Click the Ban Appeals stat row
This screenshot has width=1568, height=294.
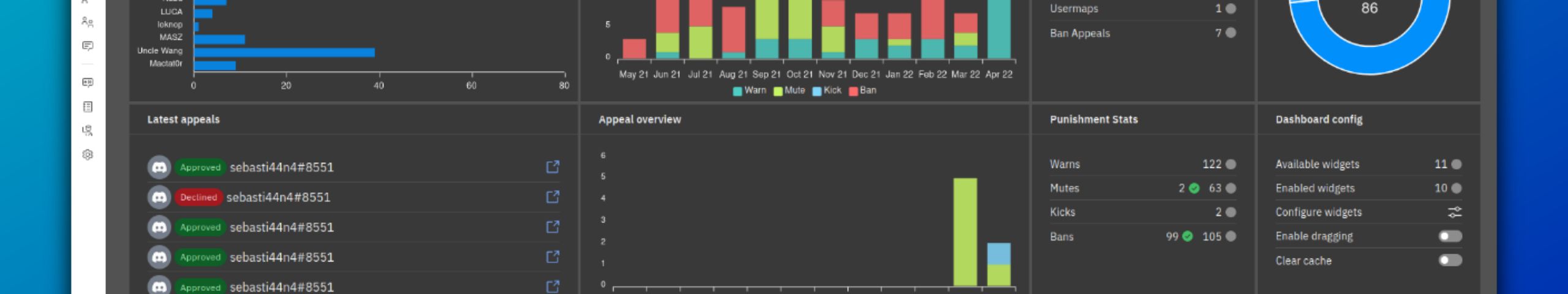pyautogui.click(x=1142, y=33)
